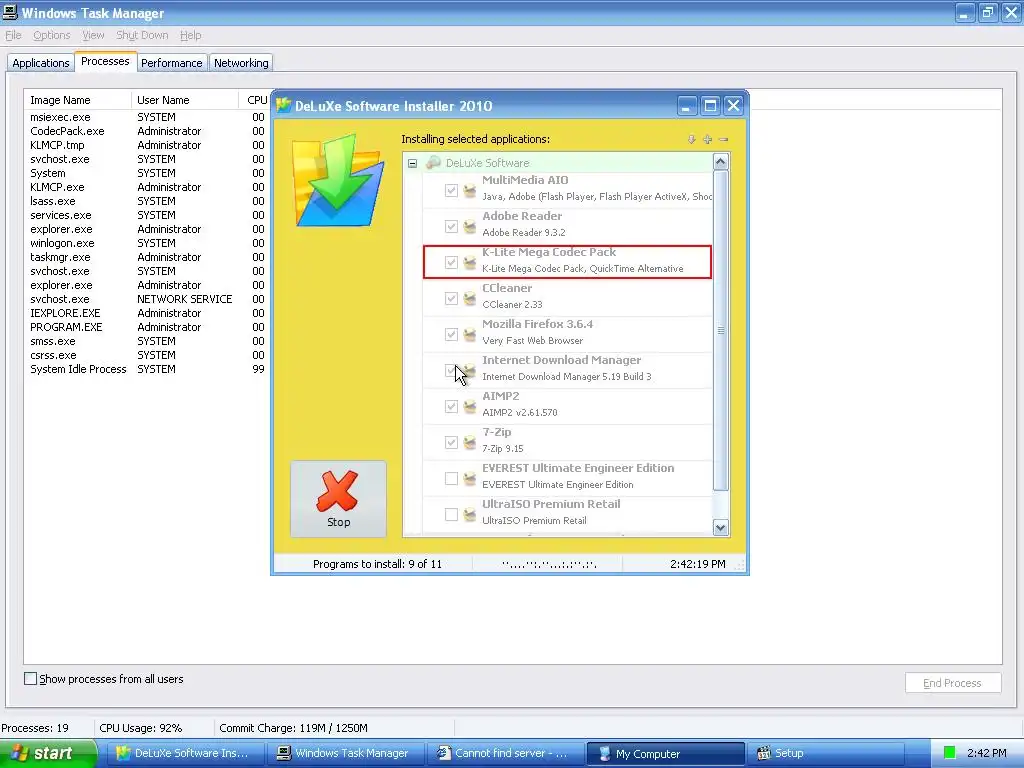Open the Setup window from the taskbar
This screenshot has height=768, width=1024.
tap(826, 753)
